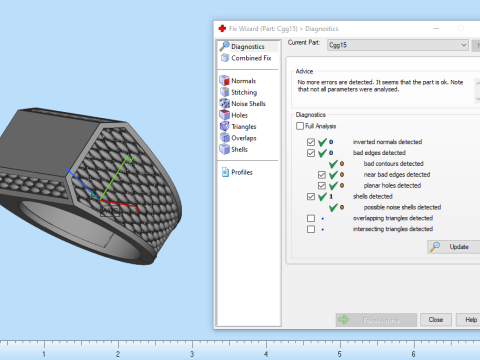Open the Combined Fix page

tap(251, 58)
